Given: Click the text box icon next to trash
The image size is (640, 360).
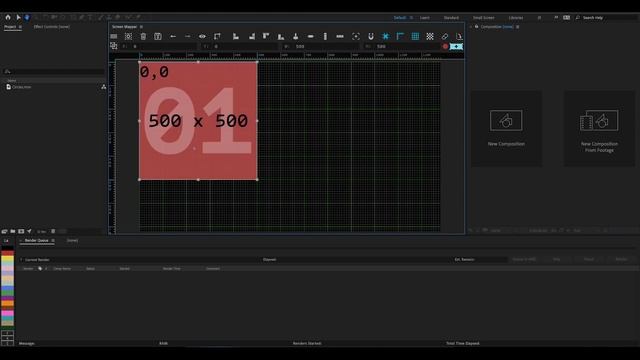Looking at the screenshot, I should pos(158,36).
